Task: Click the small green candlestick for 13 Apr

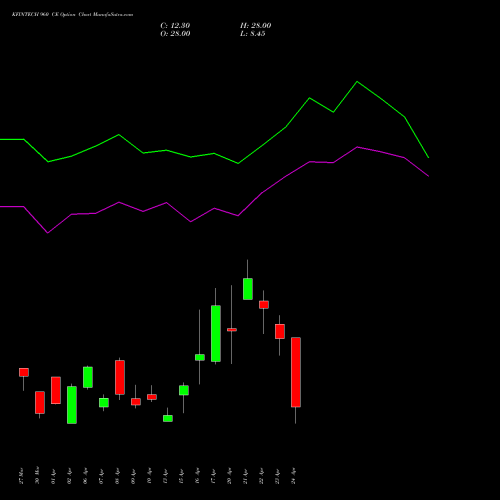Action: pos(168,418)
